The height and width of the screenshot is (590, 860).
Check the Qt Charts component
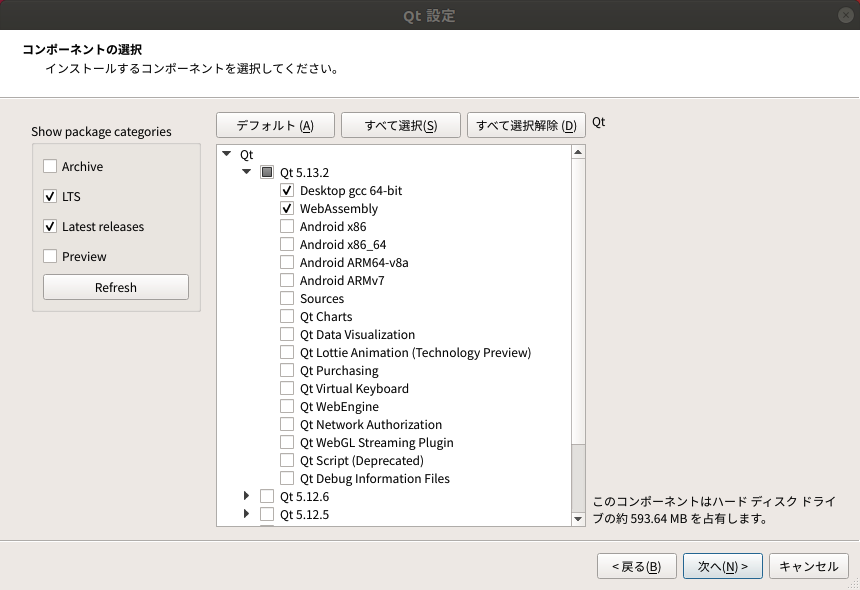287,316
